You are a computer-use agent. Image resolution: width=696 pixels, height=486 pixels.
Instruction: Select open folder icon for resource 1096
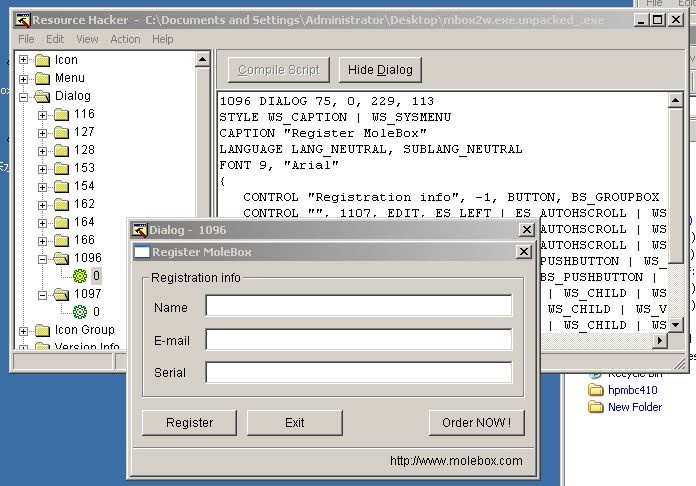click(x=61, y=258)
